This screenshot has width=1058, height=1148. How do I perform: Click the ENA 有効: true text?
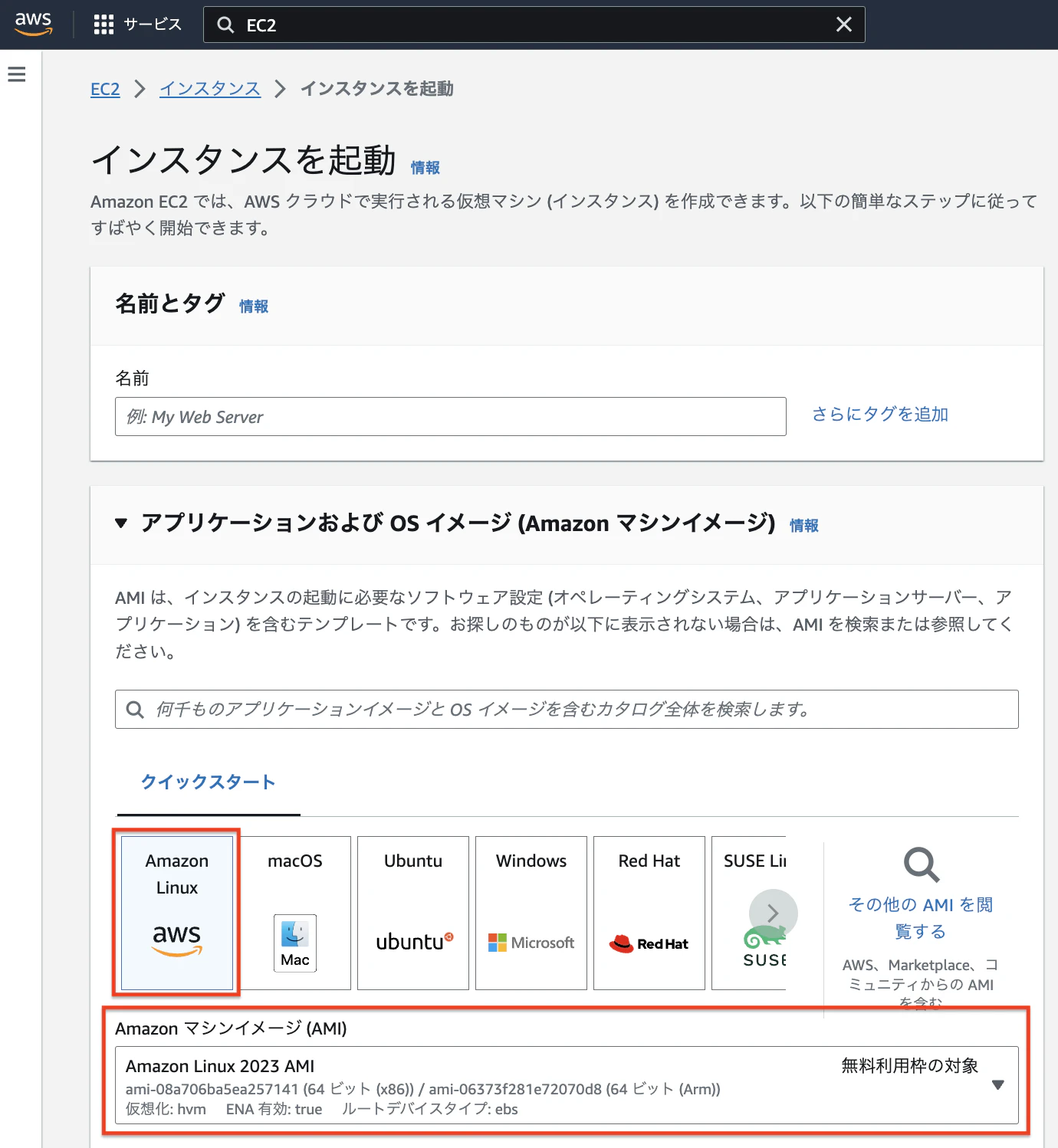click(x=274, y=1110)
